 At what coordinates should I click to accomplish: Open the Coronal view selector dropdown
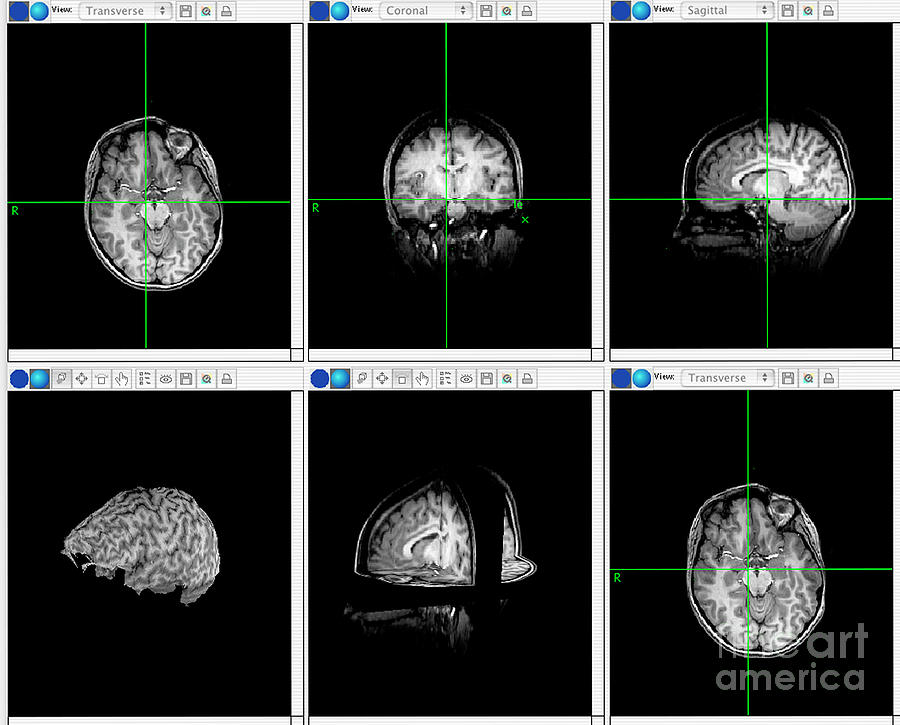(425, 10)
